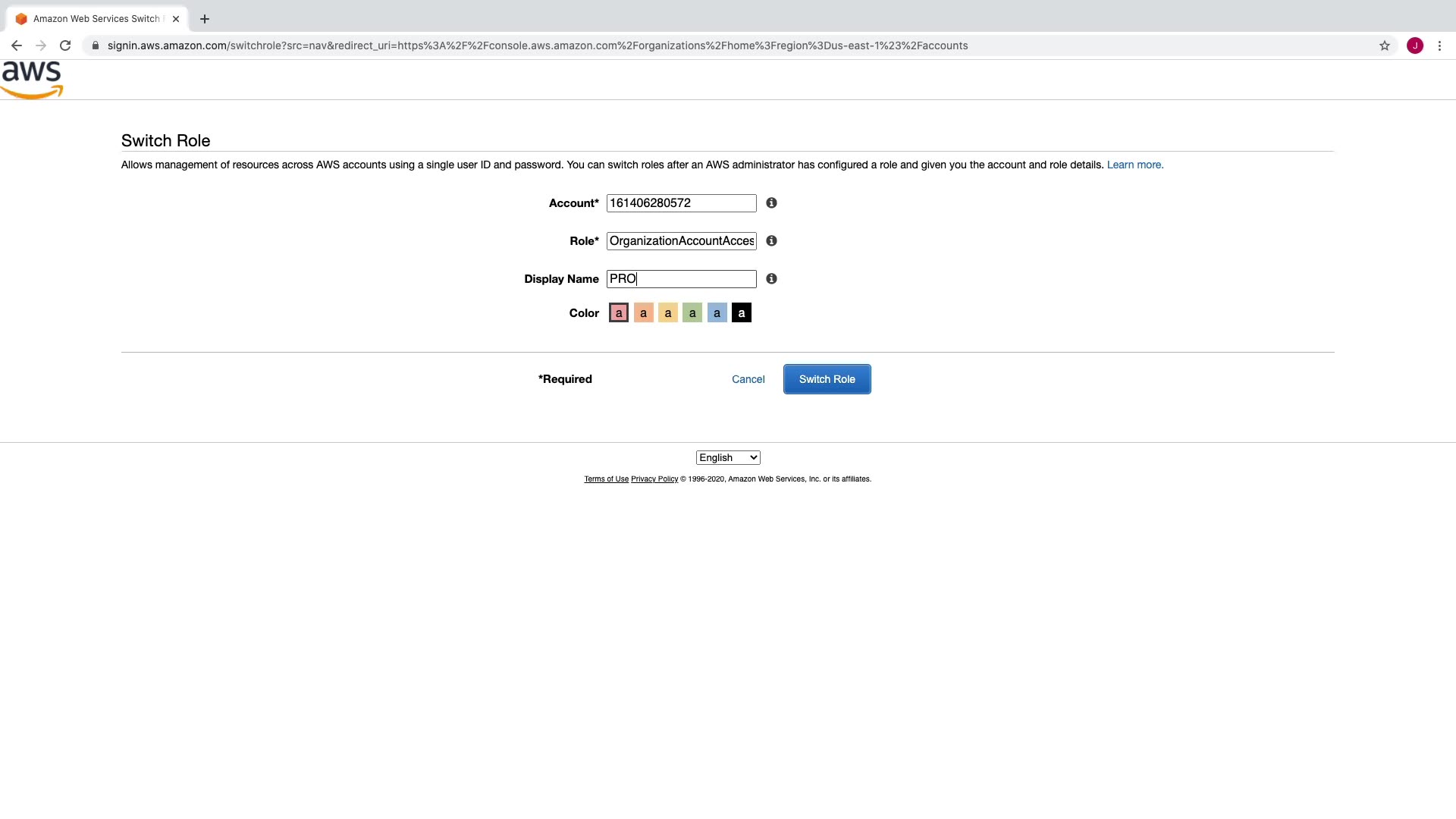This screenshot has width=1456, height=819.
Task: Click the Display Name info icon
Action: [x=771, y=279]
